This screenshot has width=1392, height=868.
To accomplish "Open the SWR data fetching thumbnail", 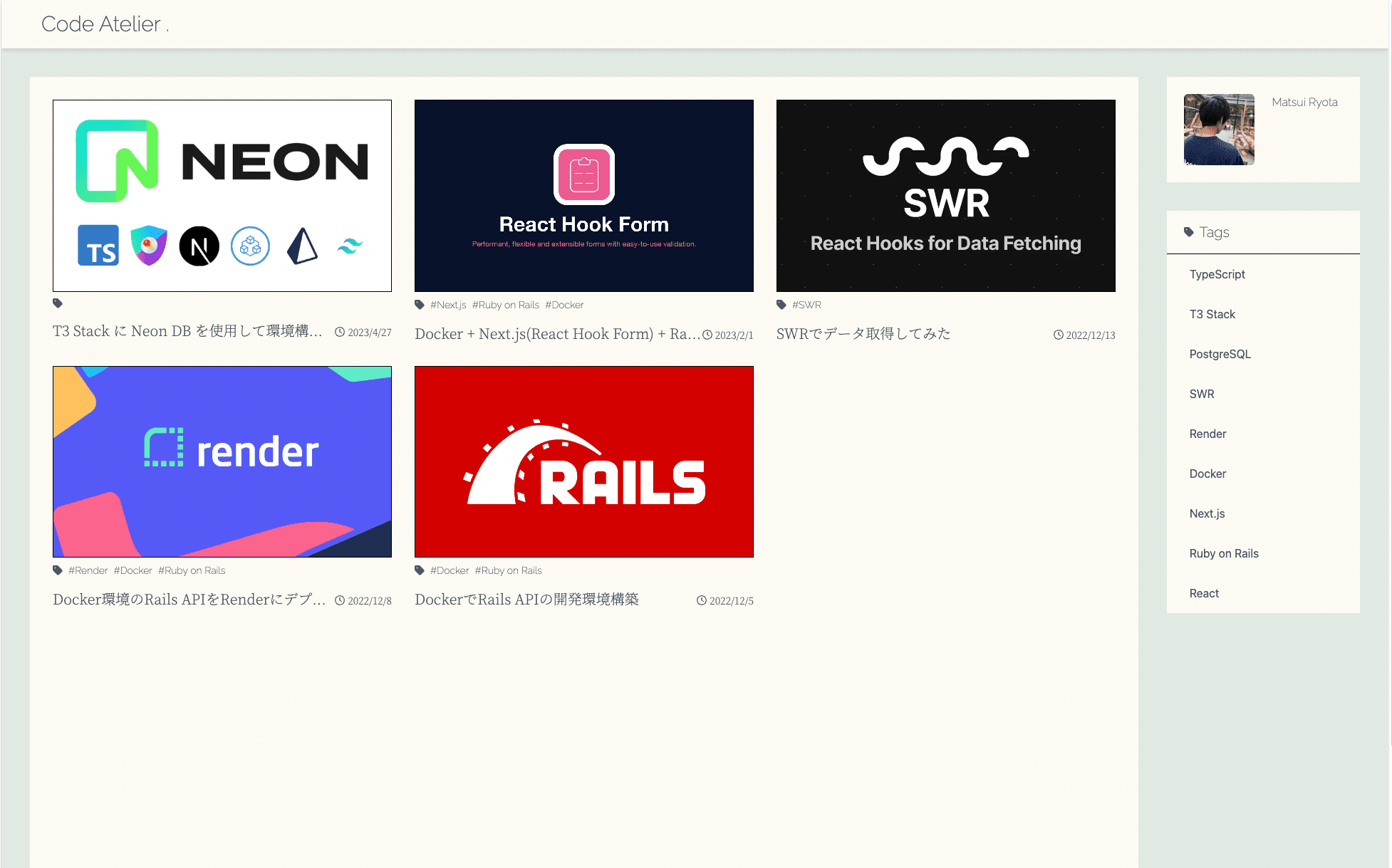I will (x=945, y=196).
